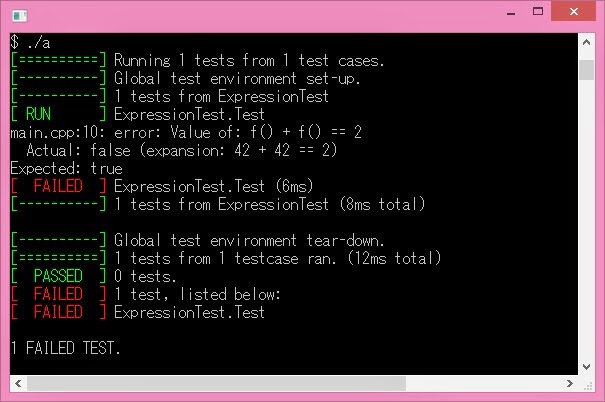The height and width of the screenshot is (402, 605).
Task: Click the empty vertical scrollbar track below thumb
Action: [586, 219]
